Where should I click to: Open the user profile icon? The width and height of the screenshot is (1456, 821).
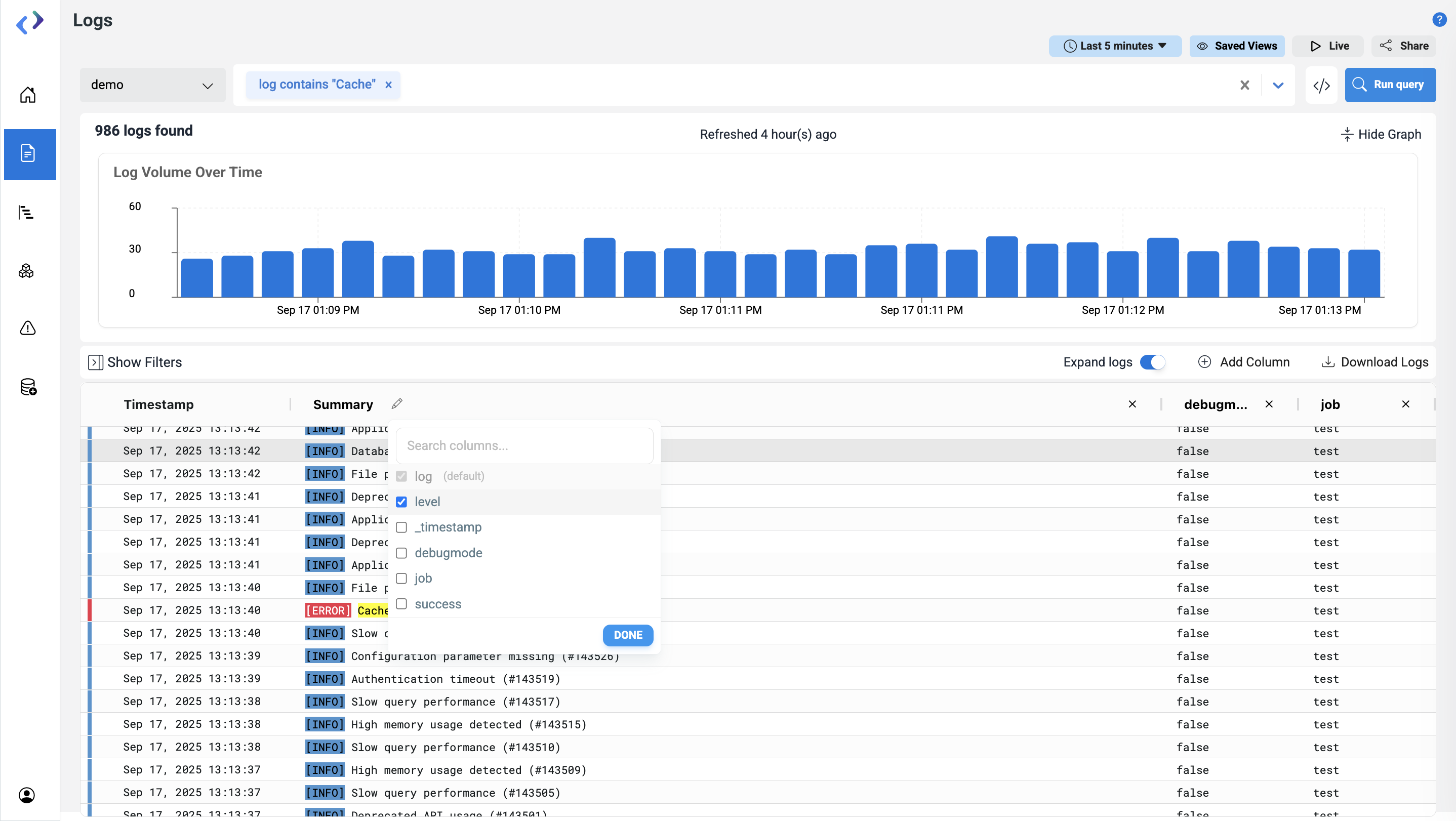[26, 795]
